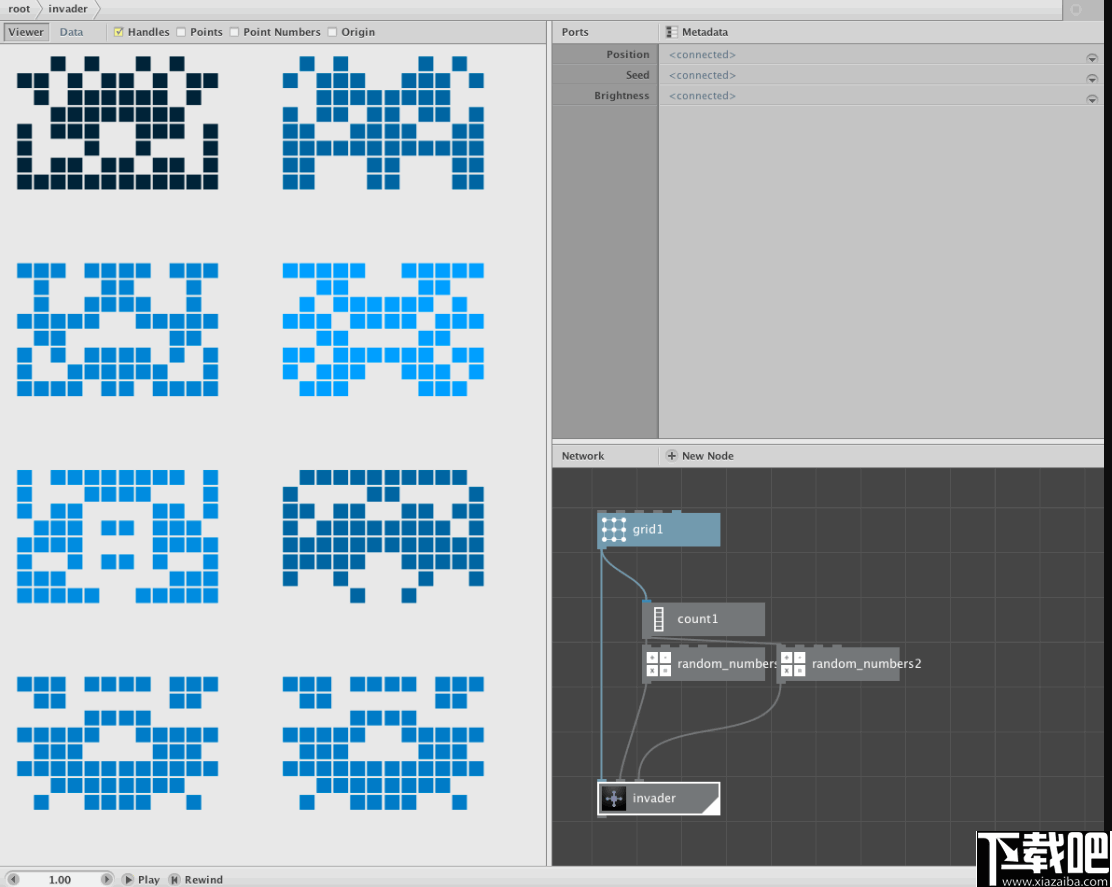Click the plus icon beside New Node

670,455
